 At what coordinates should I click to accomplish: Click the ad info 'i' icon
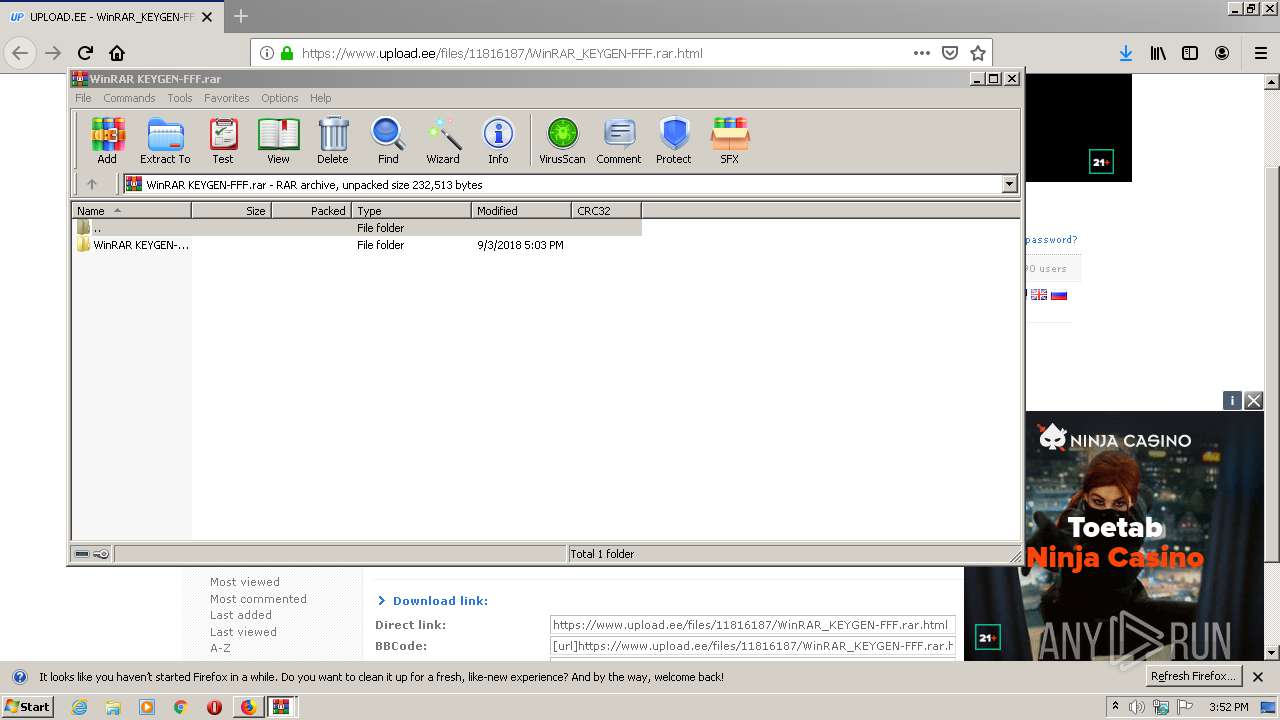pyautogui.click(x=1232, y=400)
